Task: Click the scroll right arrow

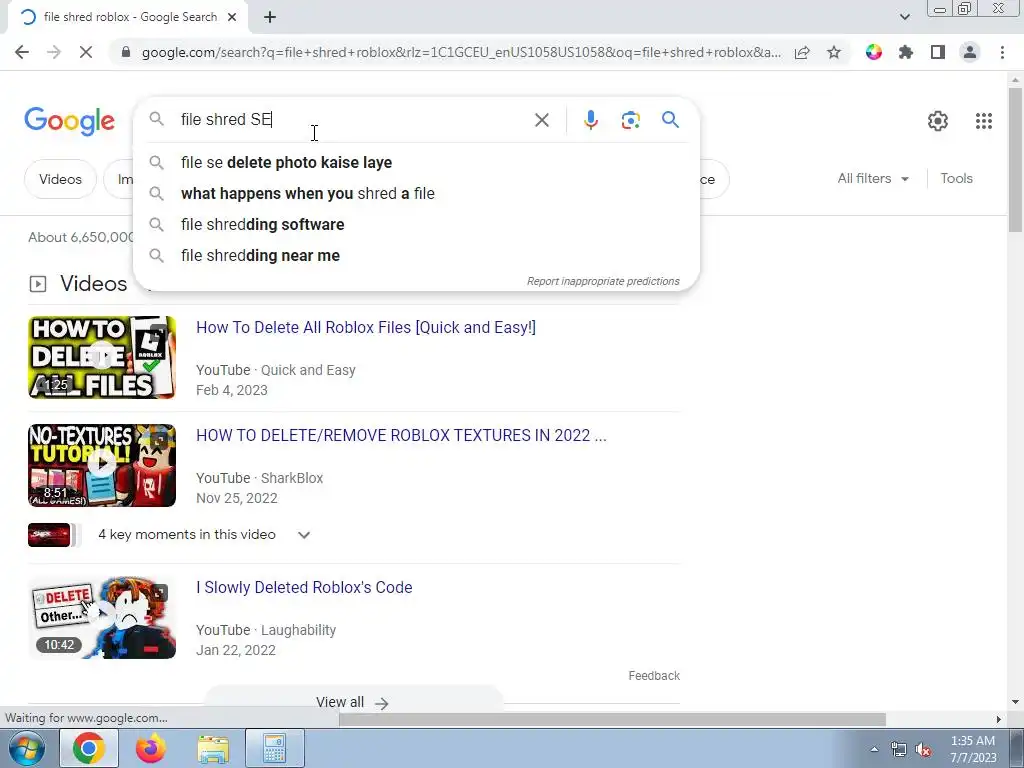Action: [x=998, y=719]
